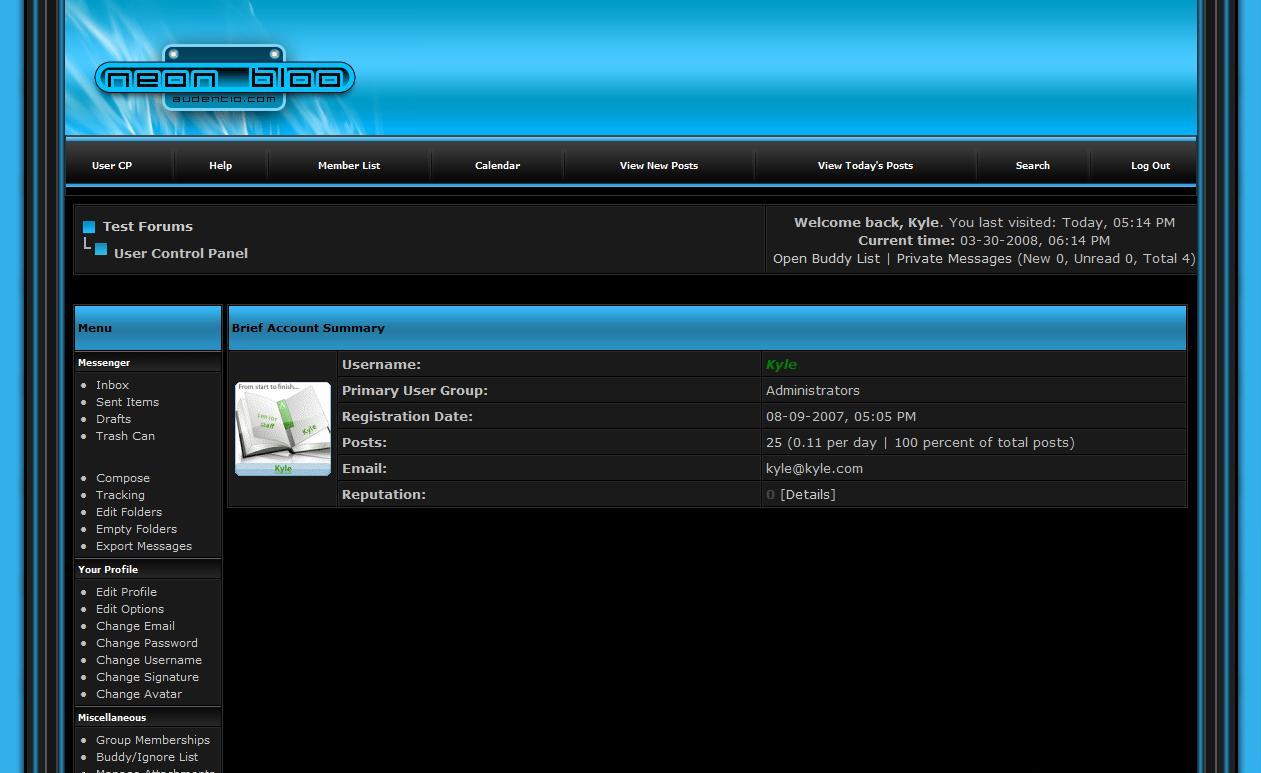1261x773 pixels.
Task: Open View Today's Posts
Action: 865,166
